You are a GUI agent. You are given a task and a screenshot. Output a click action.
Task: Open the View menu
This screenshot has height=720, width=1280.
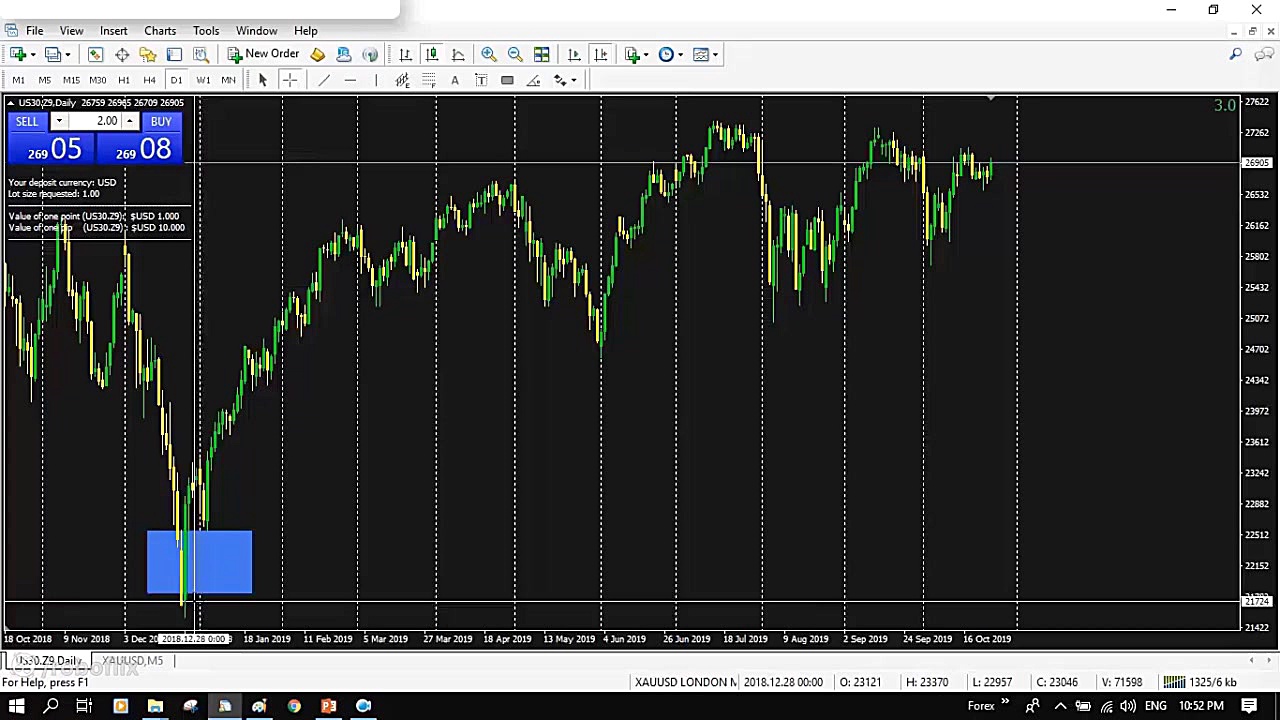(x=71, y=31)
